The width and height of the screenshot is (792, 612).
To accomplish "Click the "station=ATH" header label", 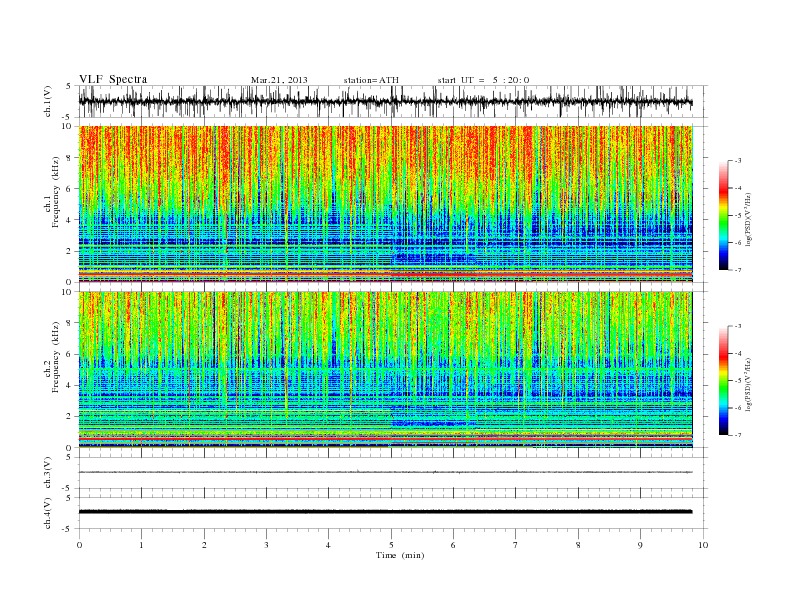I will pyautogui.click(x=371, y=80).
